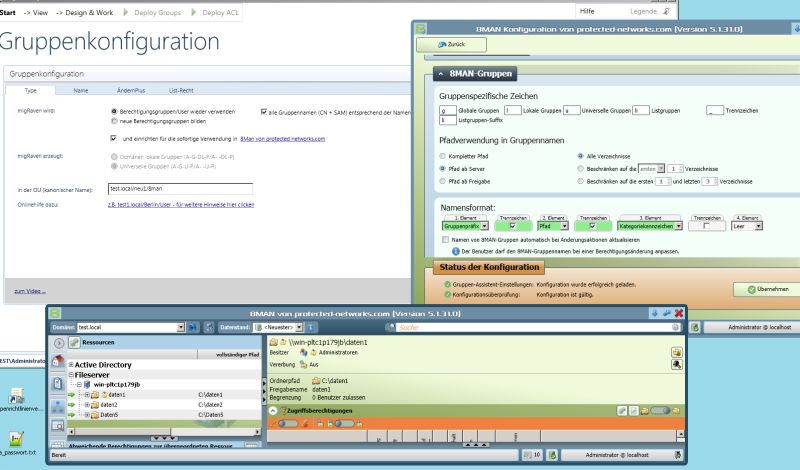Collapse the Fileserver tree node
800x470 pixels.
click(71, 375)
